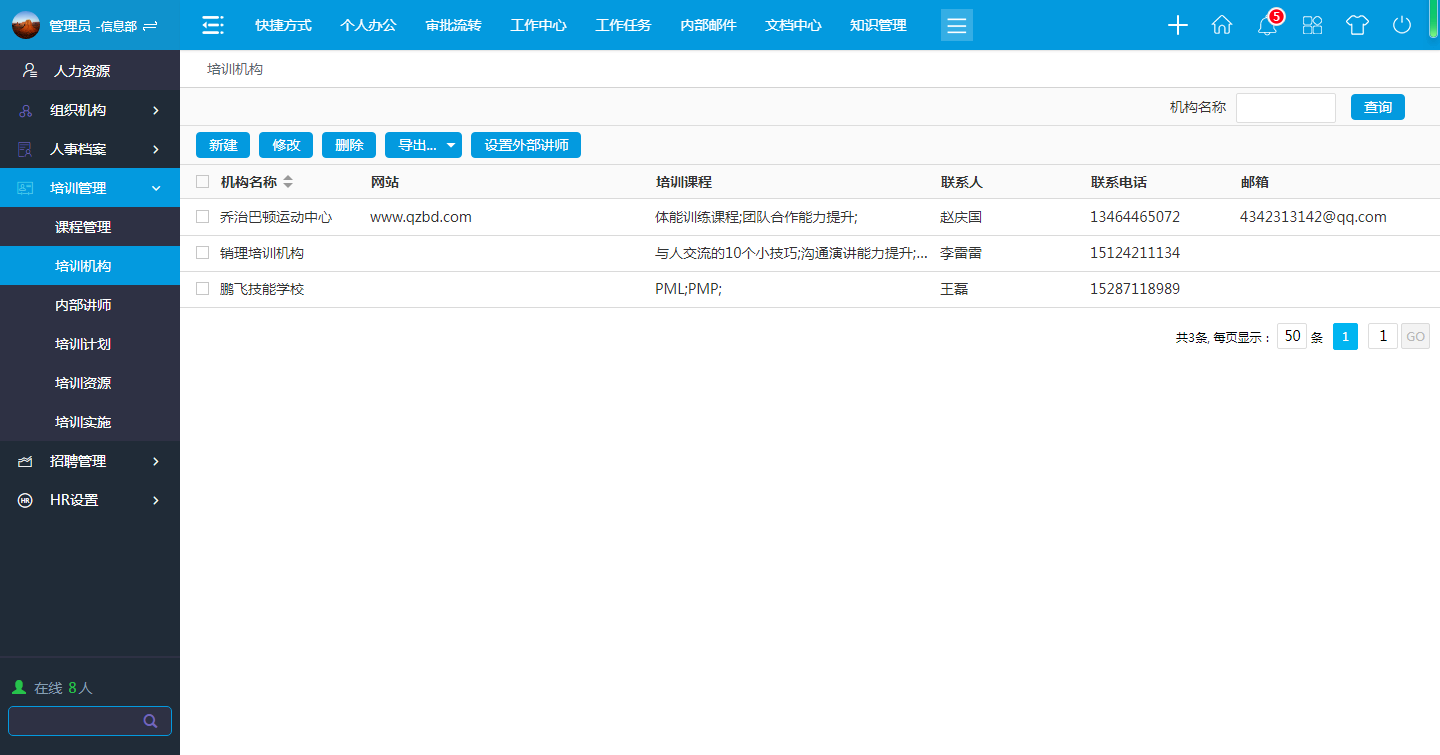Screen dimensions: 1440x755
Task: Focus the 机构名称 search input field
Action: 1286,108
